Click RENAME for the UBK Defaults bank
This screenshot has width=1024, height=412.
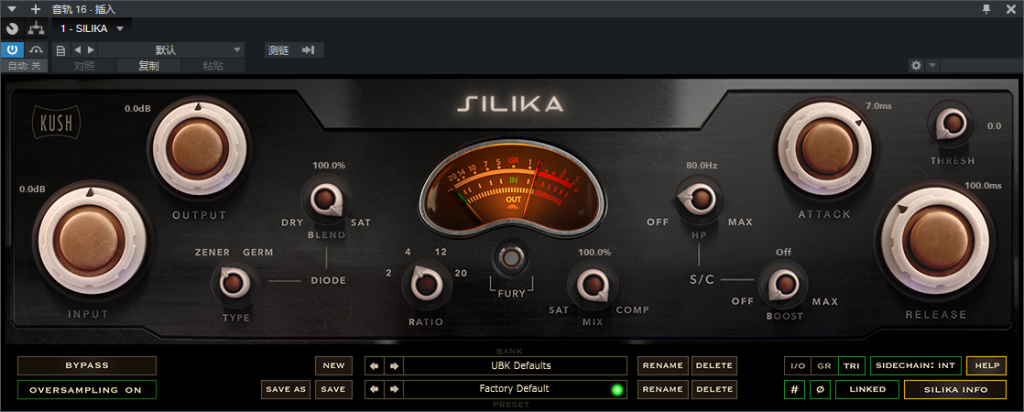click(x=663, y=366)
